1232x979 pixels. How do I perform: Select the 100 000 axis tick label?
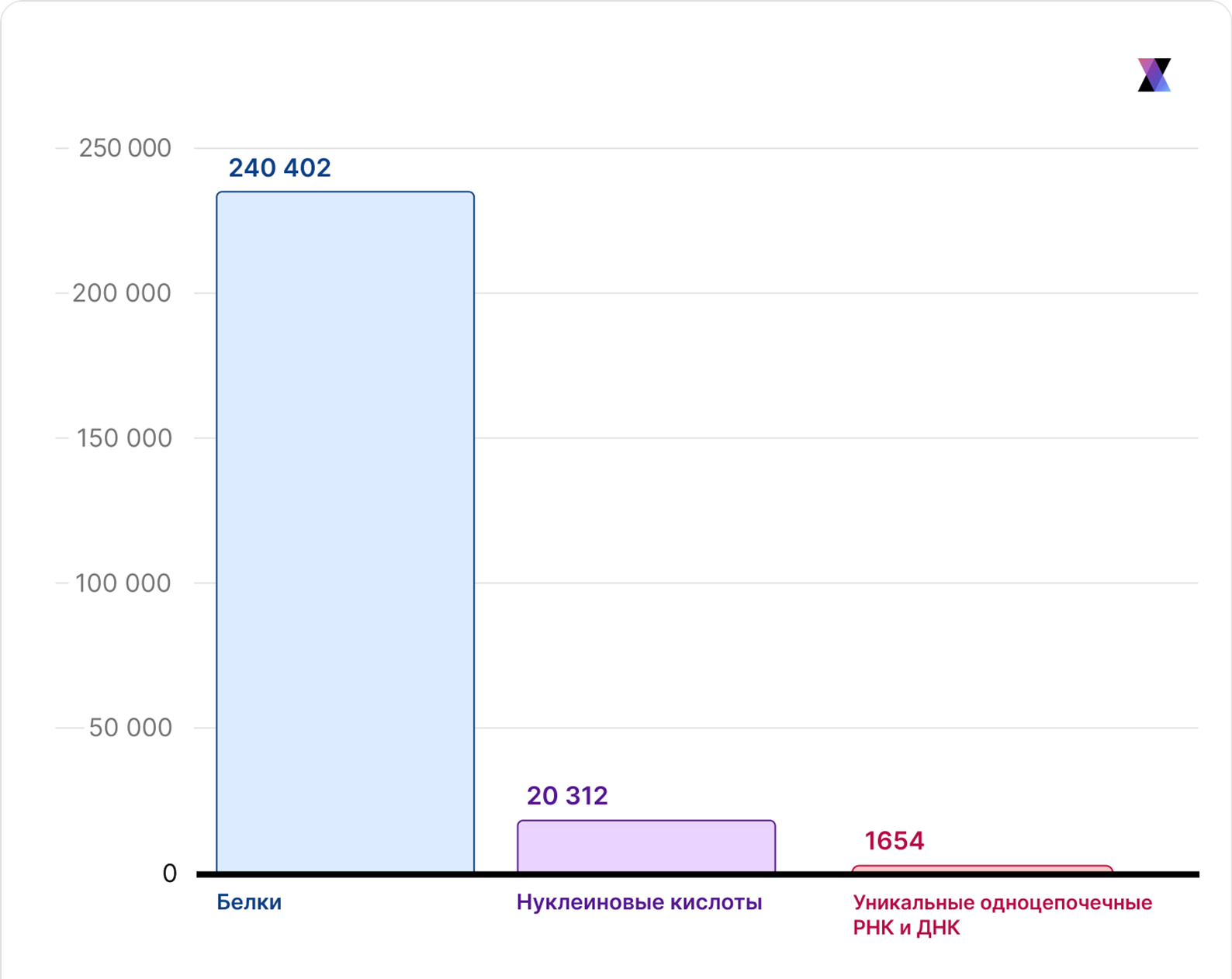(123, 583)
